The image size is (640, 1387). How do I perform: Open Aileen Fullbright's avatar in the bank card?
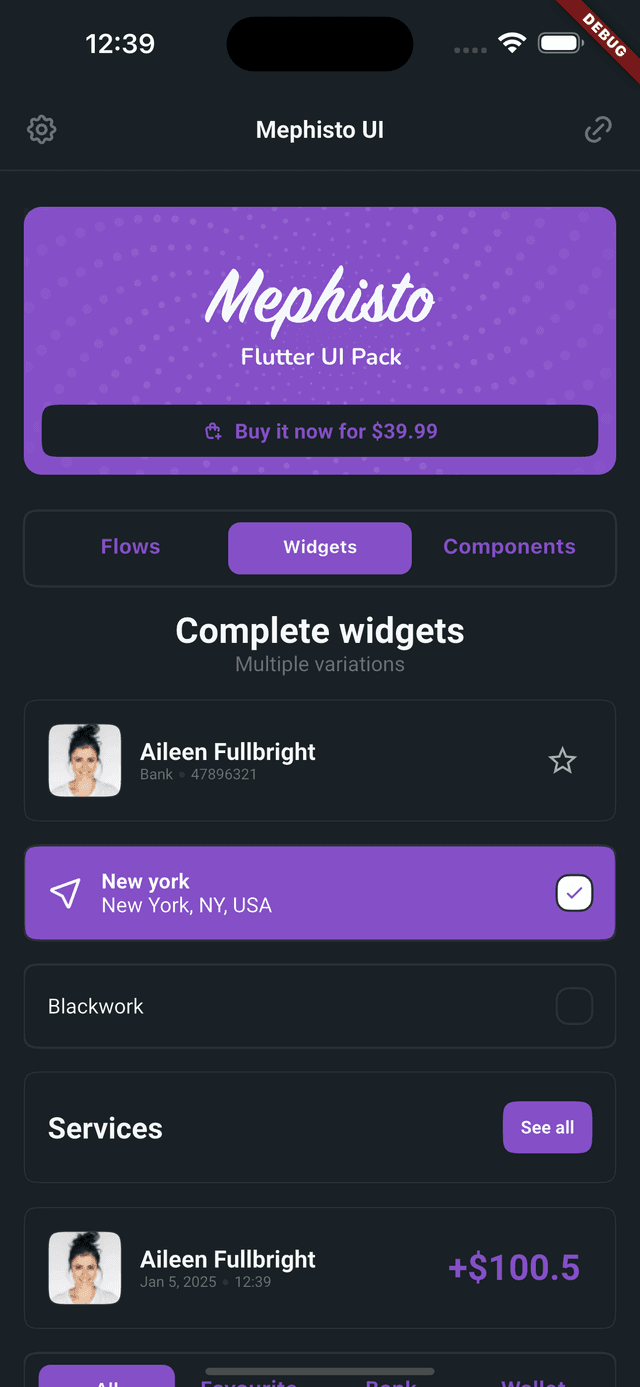coord(85,761)
